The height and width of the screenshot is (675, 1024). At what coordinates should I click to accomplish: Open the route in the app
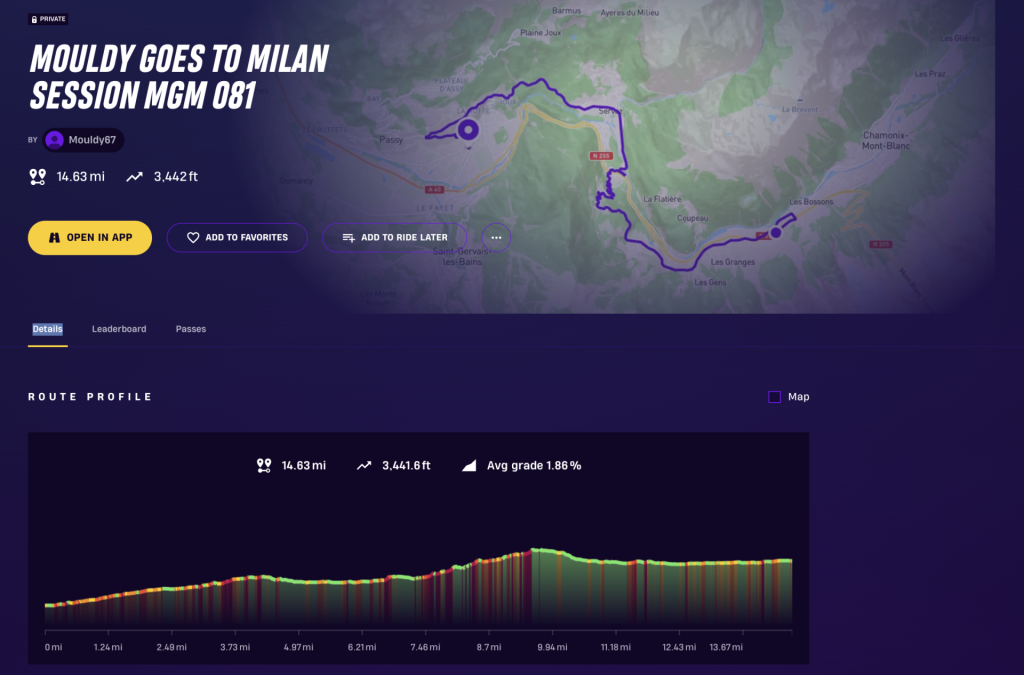tap(90, 238)
